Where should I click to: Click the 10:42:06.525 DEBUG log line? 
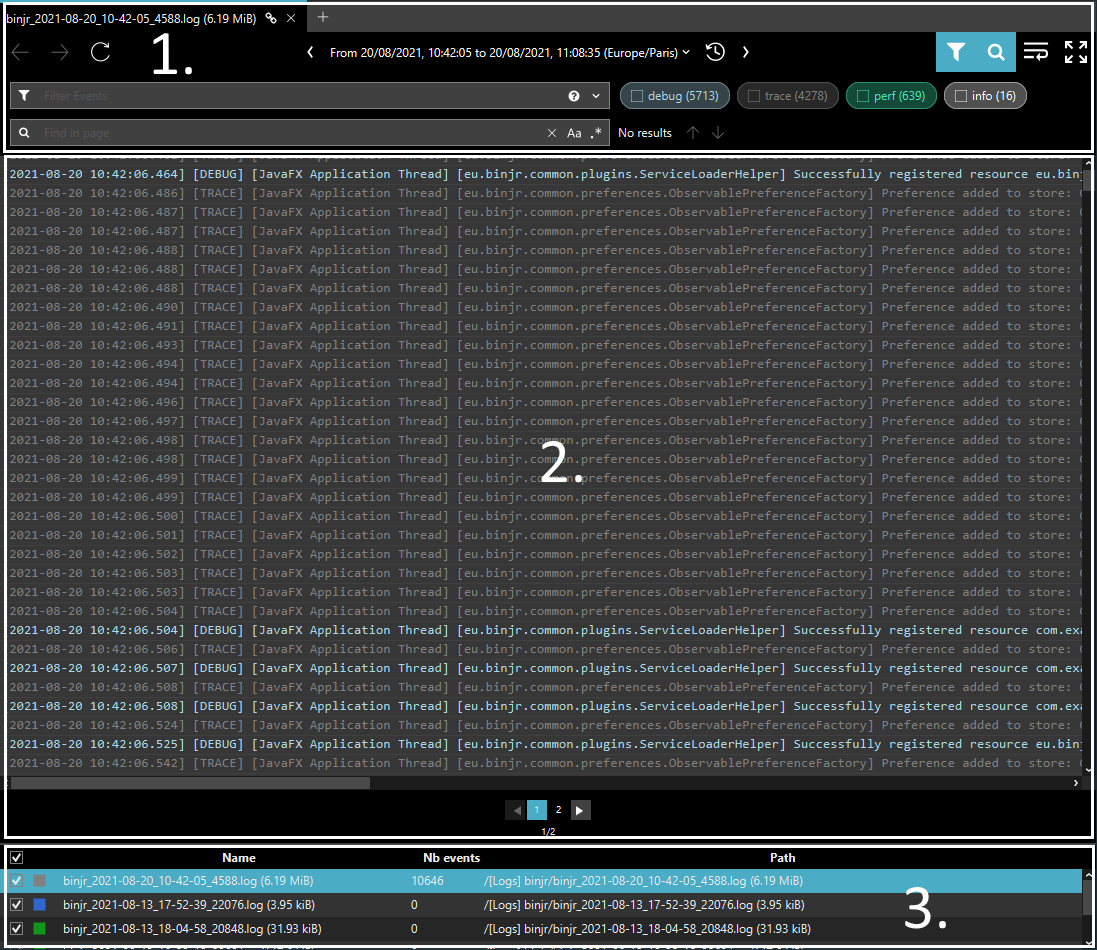pos(544,744)
